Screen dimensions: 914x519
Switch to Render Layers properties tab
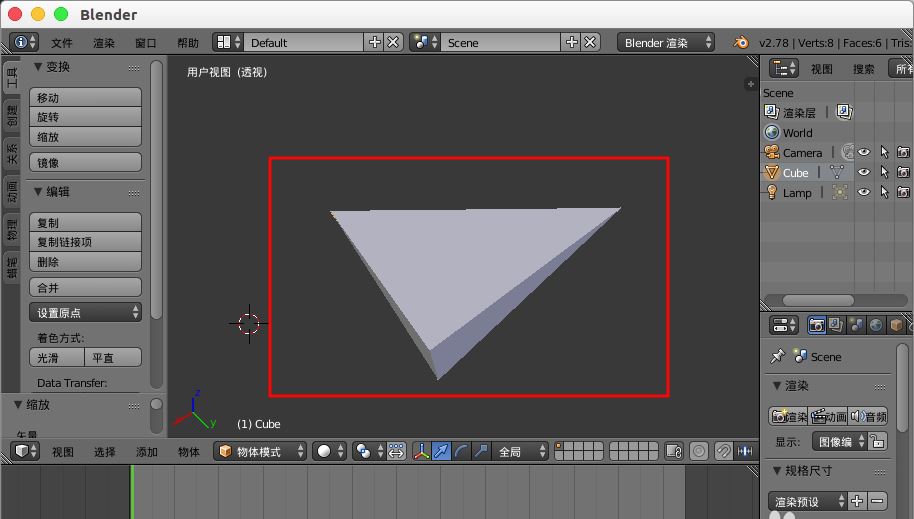(x=836, y=325)
